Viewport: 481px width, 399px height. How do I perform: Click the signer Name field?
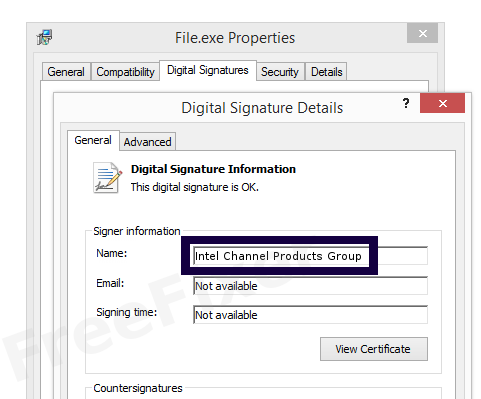[310, 256]
